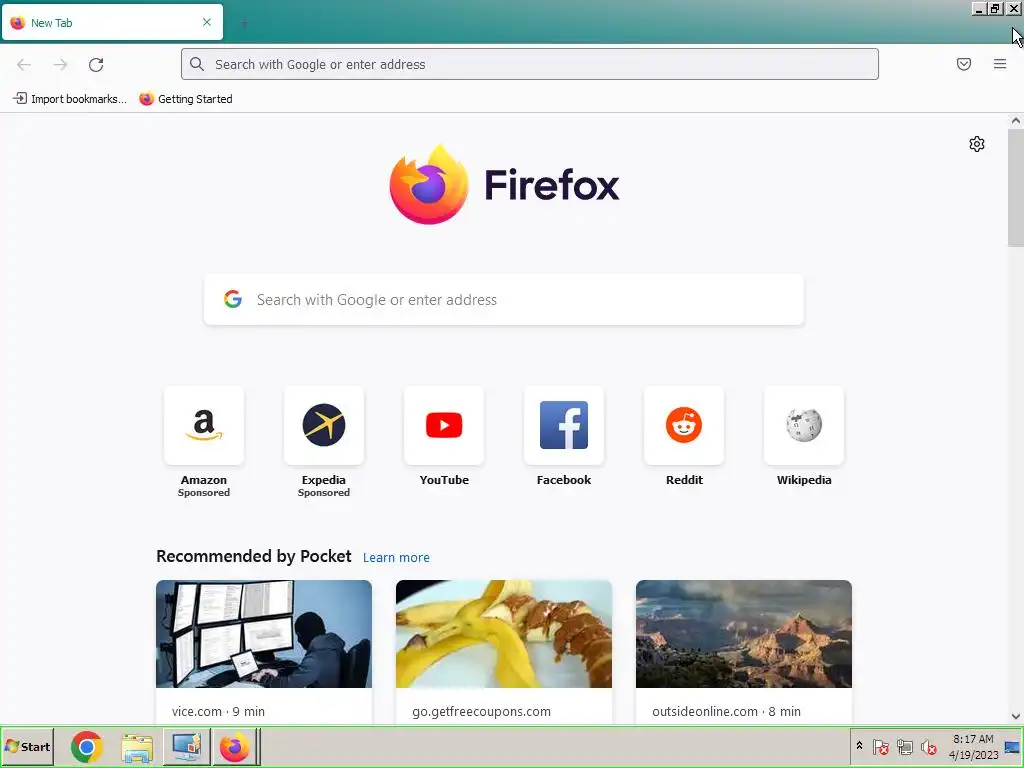Click the Import bookmarks bookmark item
1024x768 pixels.
click(x=70, y=99)
